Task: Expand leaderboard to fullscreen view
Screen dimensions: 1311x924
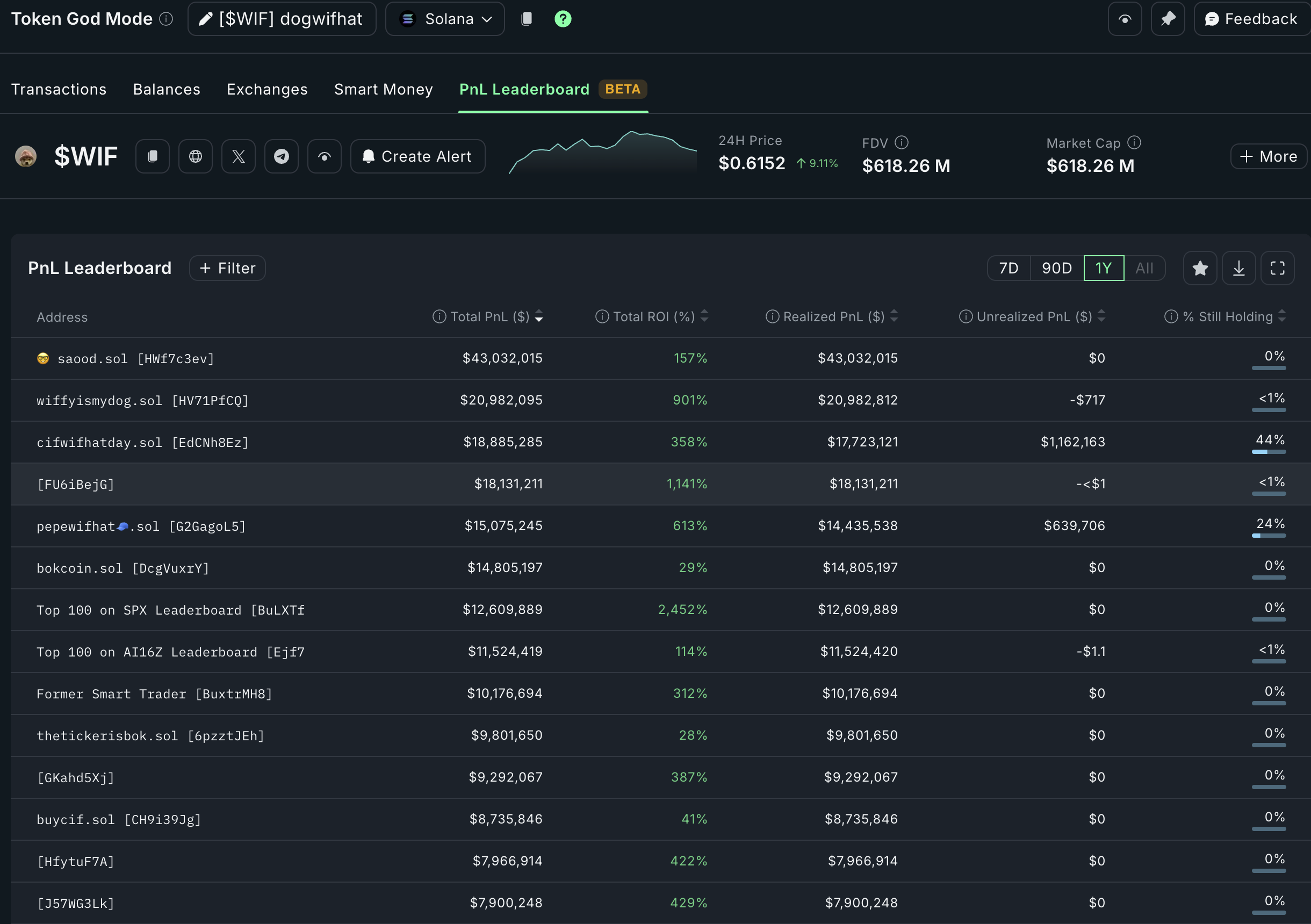Action: pos(1277,269)
